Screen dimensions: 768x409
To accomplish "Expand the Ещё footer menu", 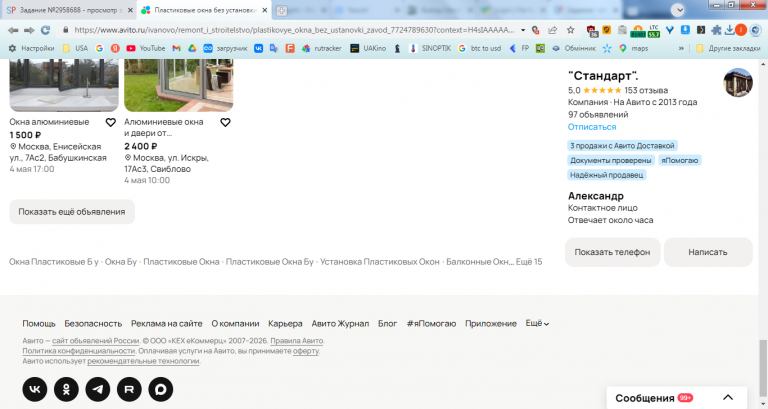I will pyautogui.click(x=537, y=323).
